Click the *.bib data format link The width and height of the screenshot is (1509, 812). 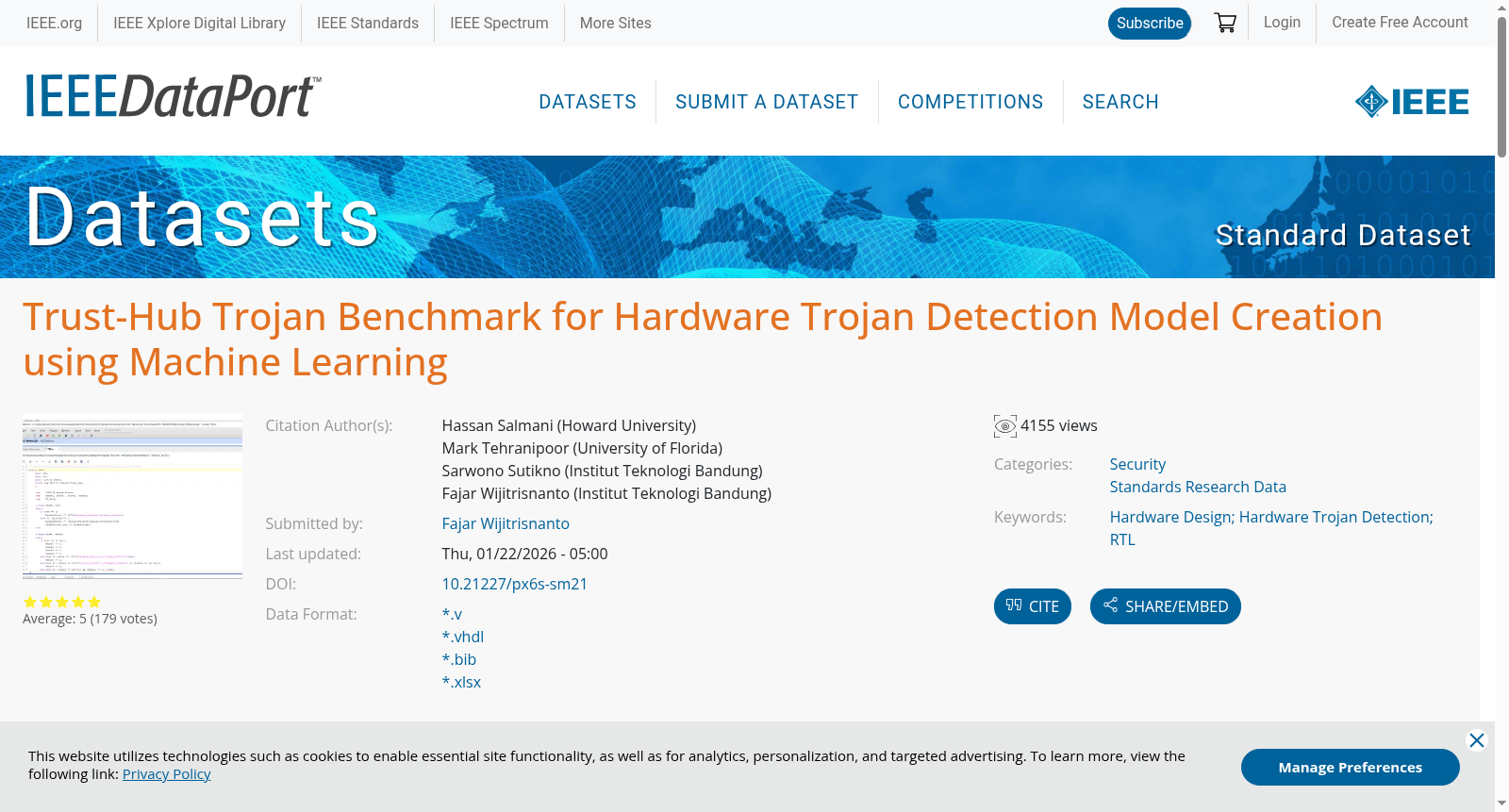459,659
